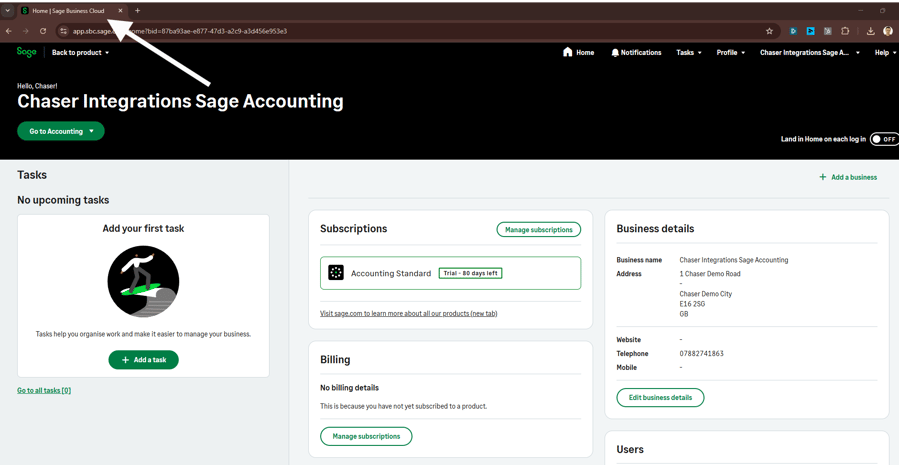This screenshot has width=899, height=465.
Task: Open Go to all tasks link
Action: point(44,390)
